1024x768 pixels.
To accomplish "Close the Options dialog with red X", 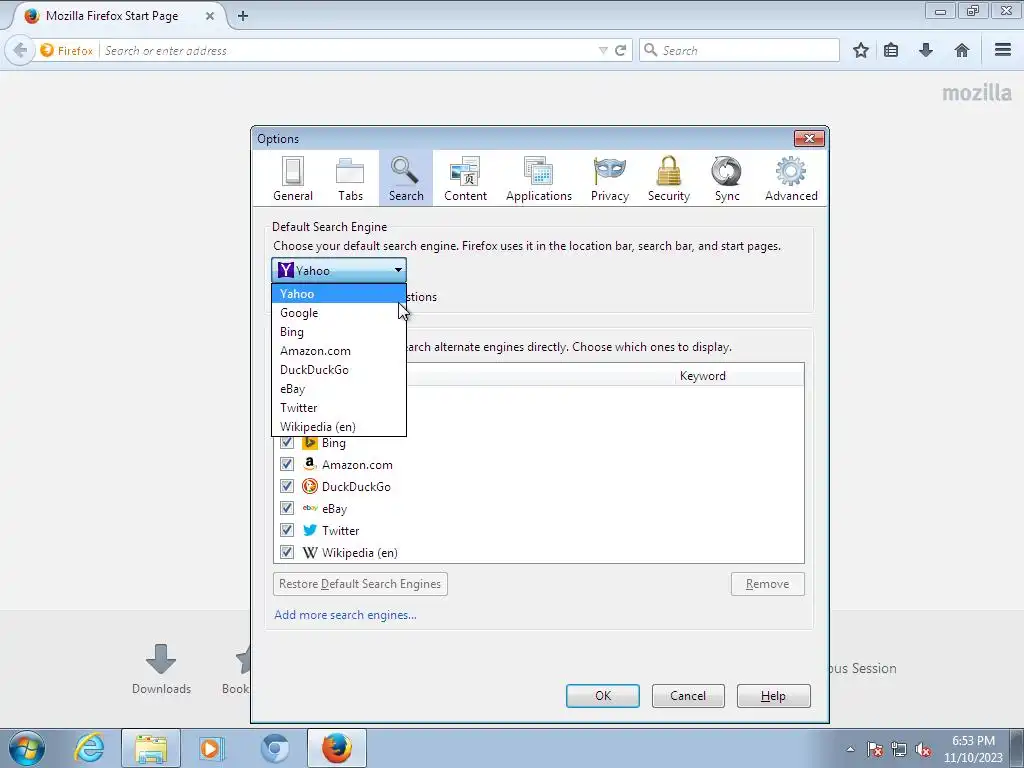I will click(809, 138).
